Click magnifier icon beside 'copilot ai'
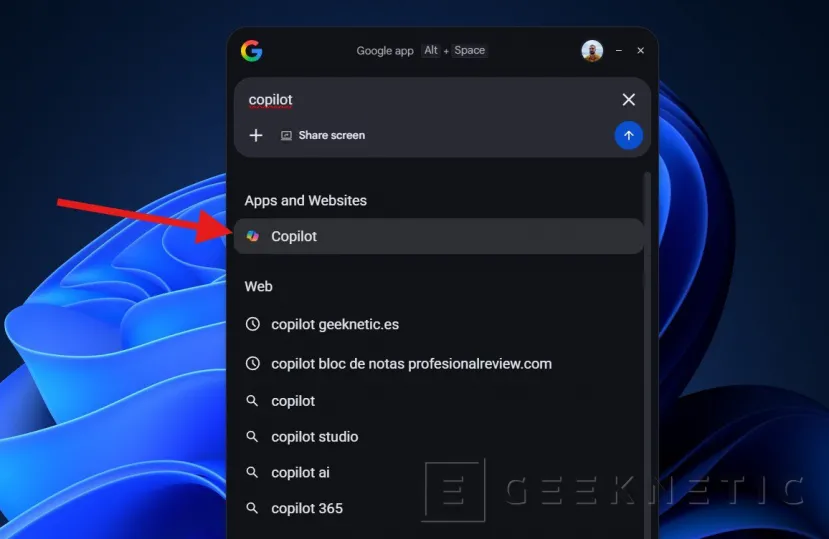 (x=253, y=472)
